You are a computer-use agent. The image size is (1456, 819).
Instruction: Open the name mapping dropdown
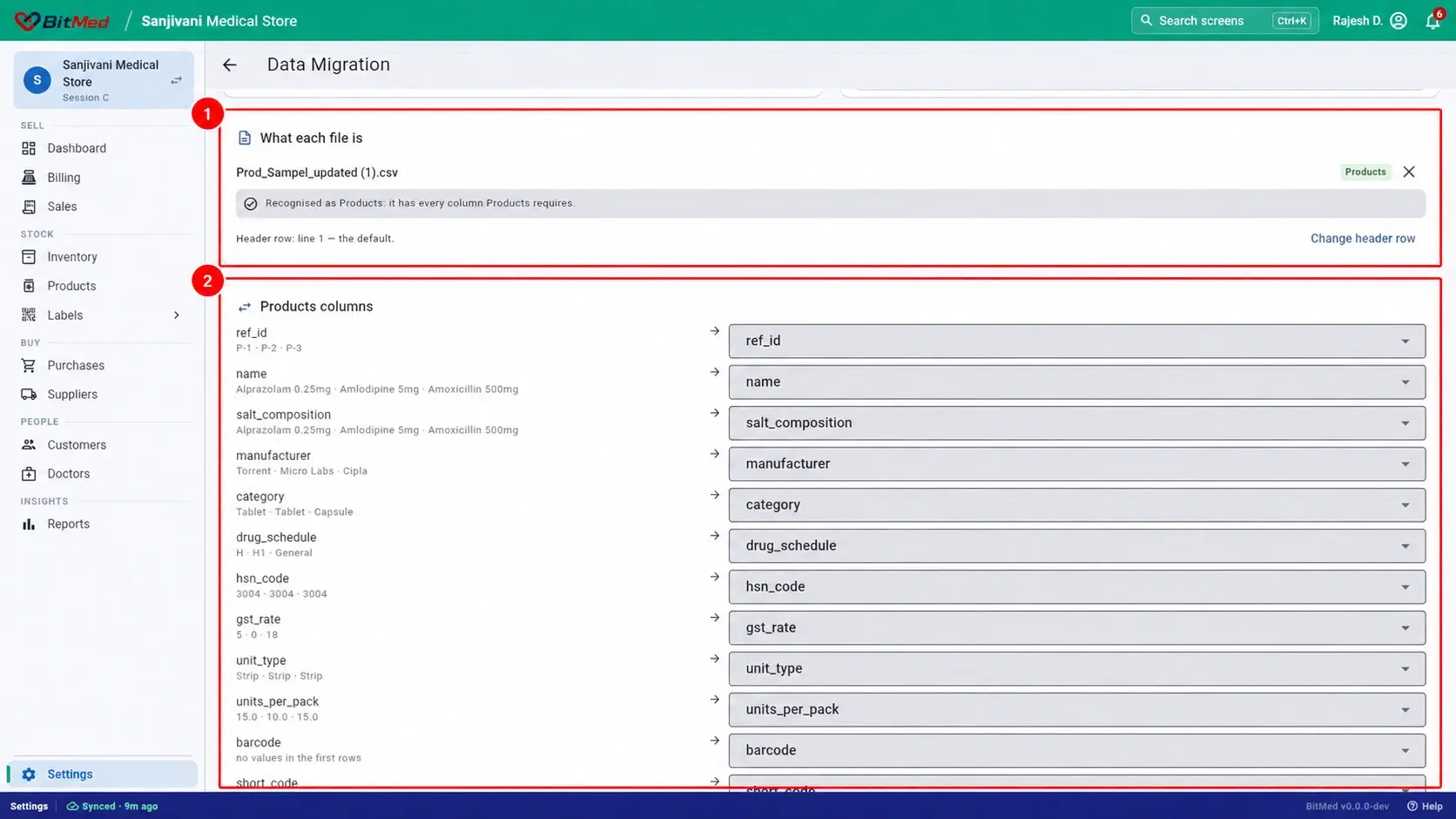click(1076, 382)
